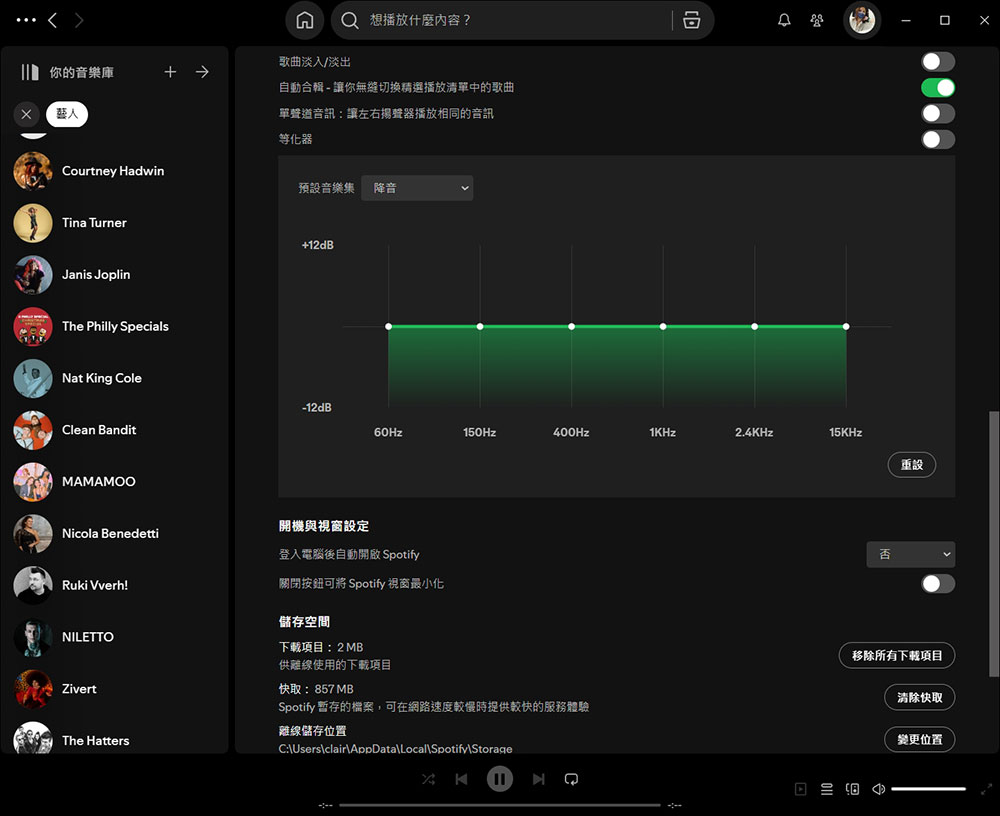Click the plus icon in library
This screenshot has height=816, width=1000.
coord(170,72)
